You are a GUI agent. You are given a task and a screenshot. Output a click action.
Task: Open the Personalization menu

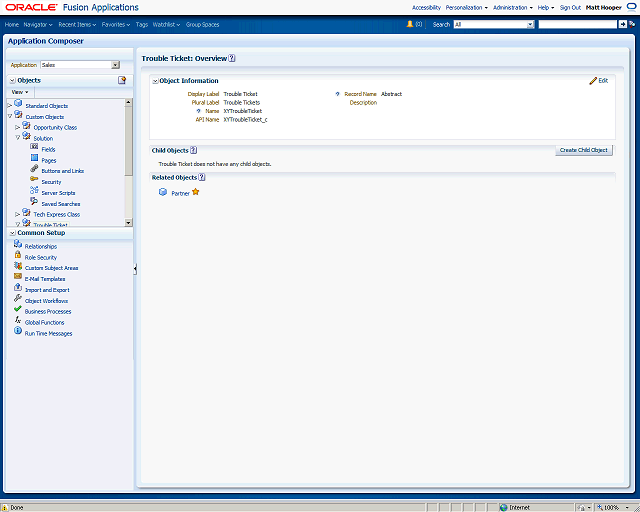(467, 7)
